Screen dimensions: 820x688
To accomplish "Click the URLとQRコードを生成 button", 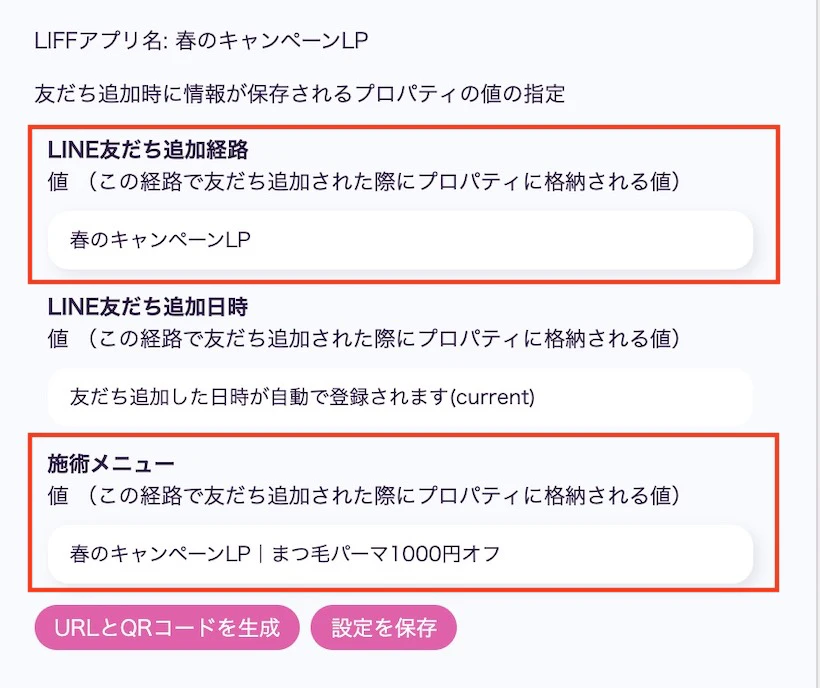I will [167, 627].
